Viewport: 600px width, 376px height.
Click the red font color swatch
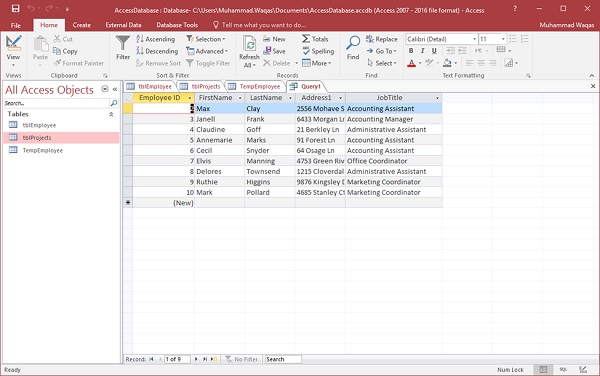coord(411,63)
